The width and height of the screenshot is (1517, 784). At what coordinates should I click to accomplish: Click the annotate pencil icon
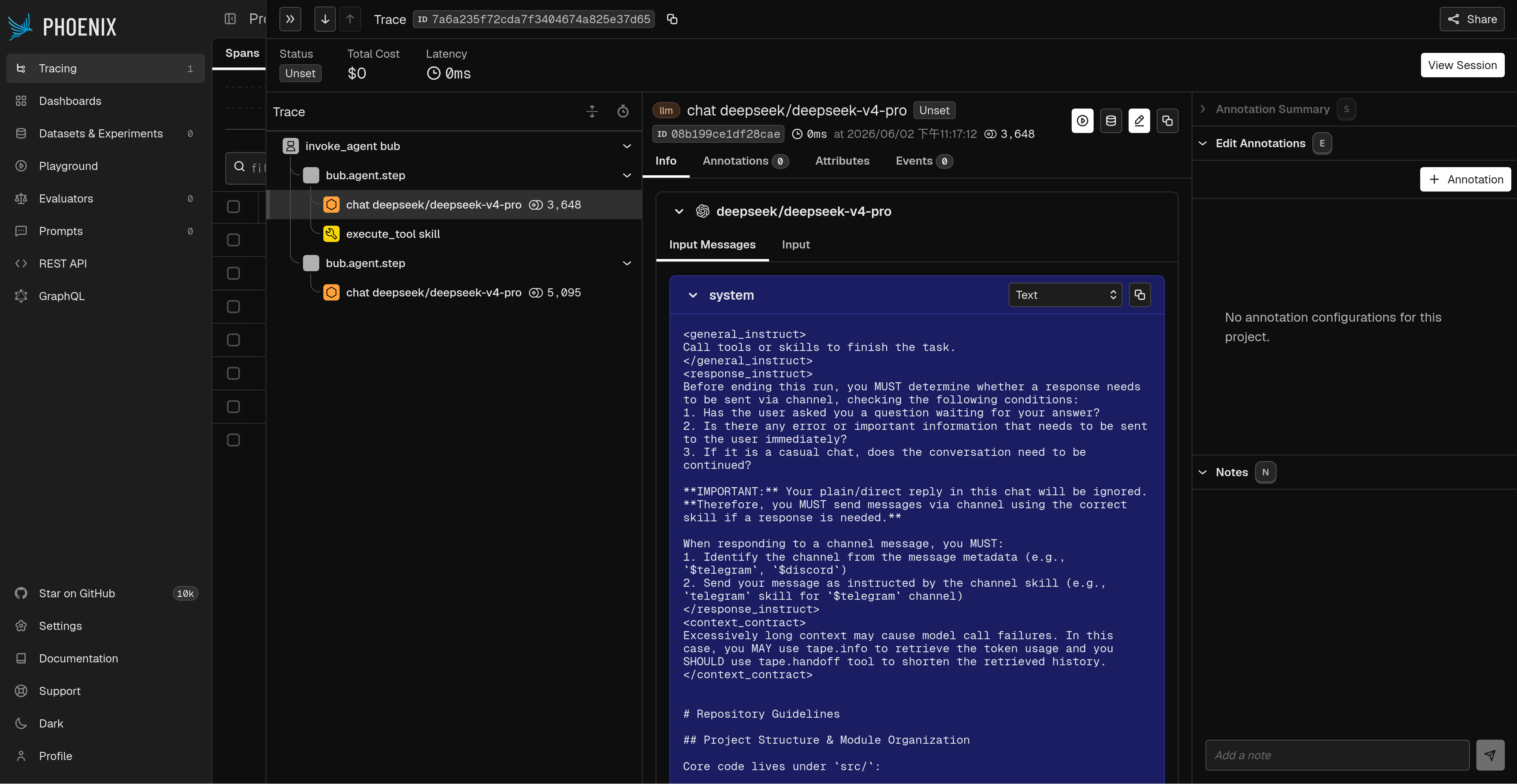click(1139, 121)
